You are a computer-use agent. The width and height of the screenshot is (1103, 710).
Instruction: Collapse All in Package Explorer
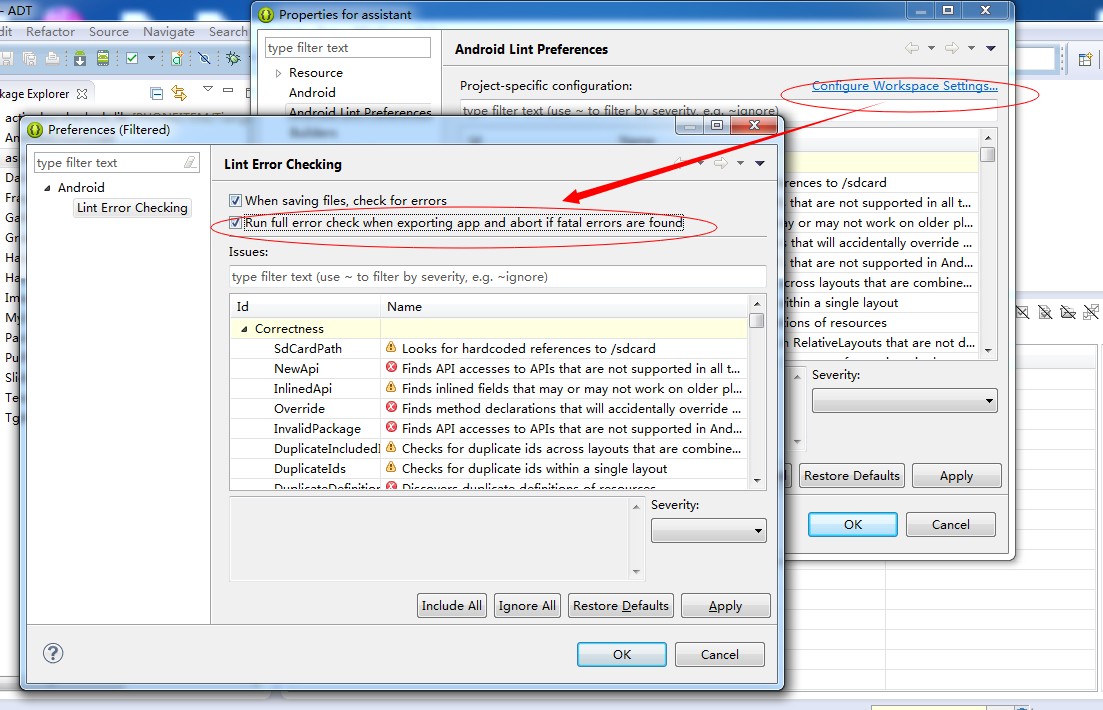point(157,94)
